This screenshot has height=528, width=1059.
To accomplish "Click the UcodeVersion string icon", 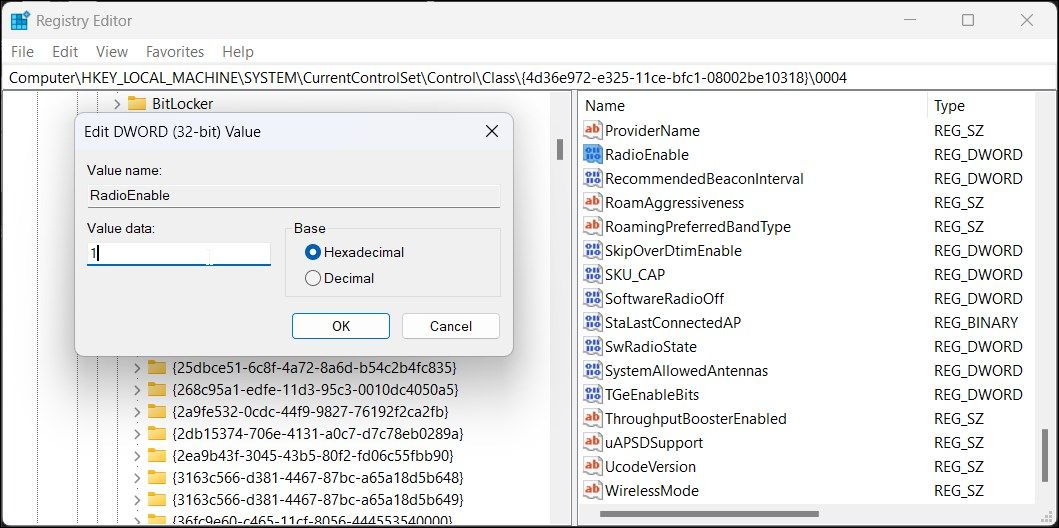I will [592, 466].
